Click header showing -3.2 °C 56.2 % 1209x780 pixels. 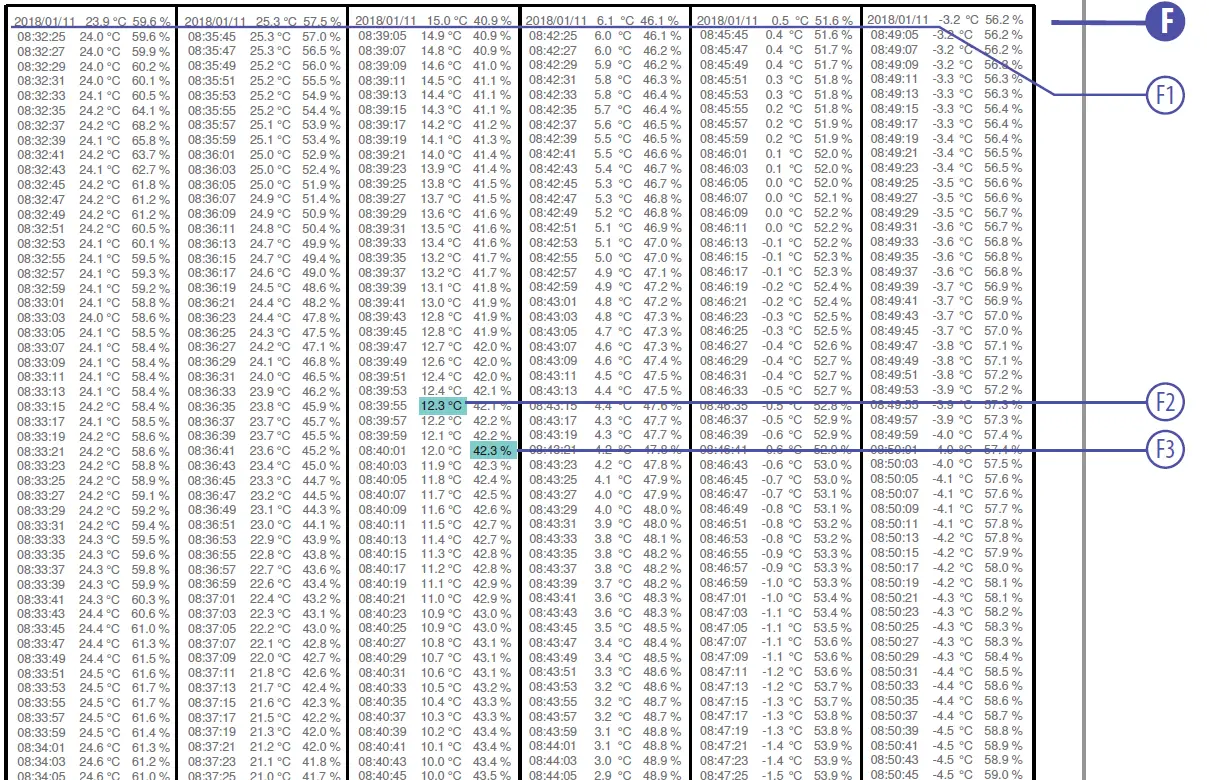[x=945, y=19]
